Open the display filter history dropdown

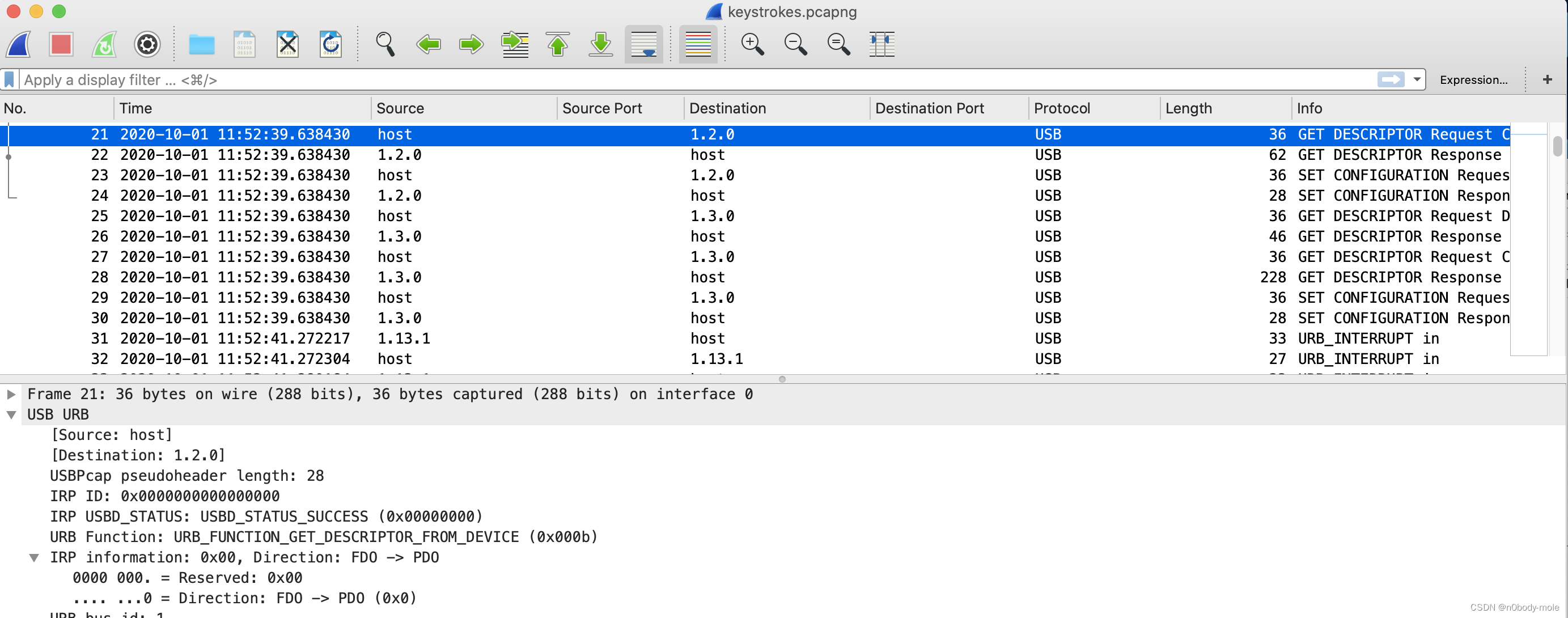[1417, 80]
